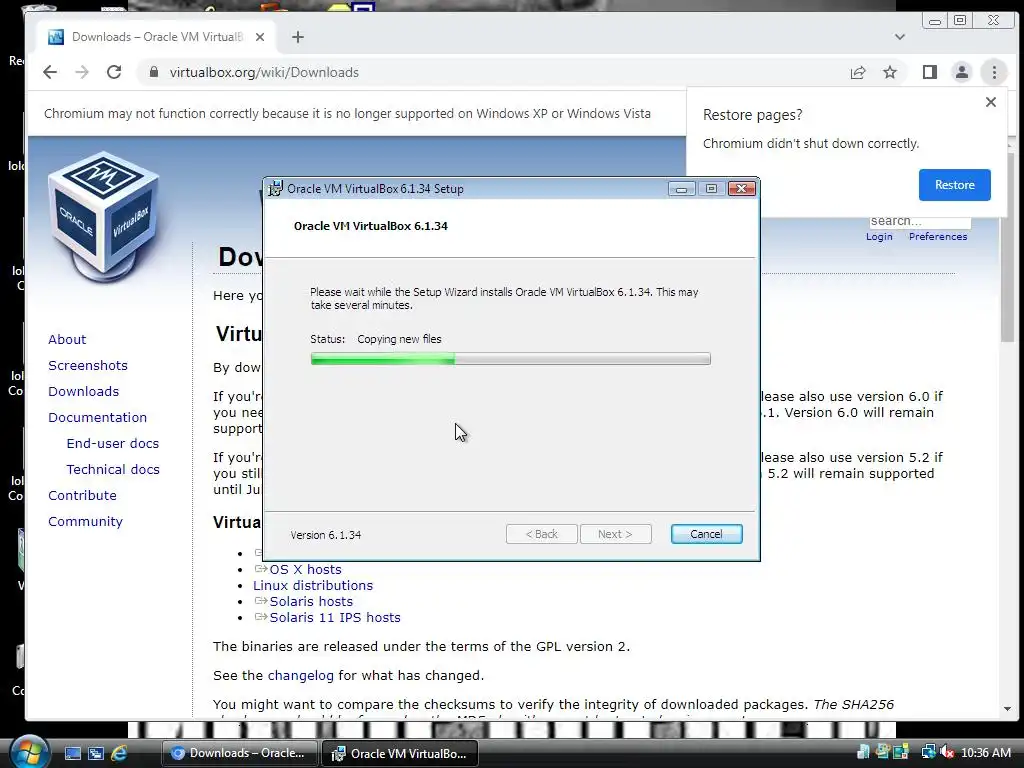Expand the tab search chevron
This screenshot has width=1024, height=768.
coord(900,37)
